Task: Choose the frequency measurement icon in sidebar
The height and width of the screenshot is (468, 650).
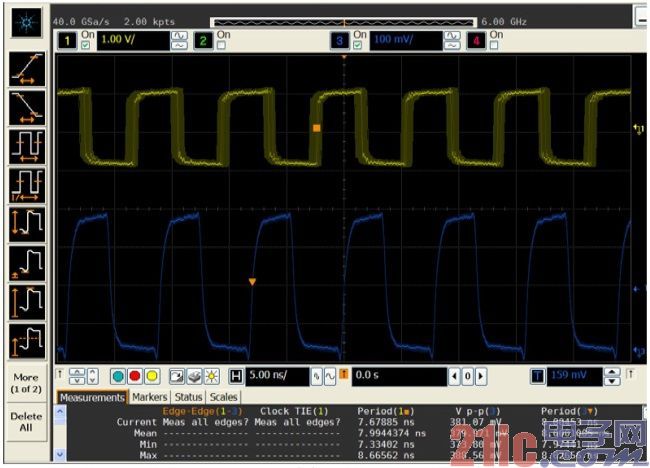Action: tap(27, 186)
